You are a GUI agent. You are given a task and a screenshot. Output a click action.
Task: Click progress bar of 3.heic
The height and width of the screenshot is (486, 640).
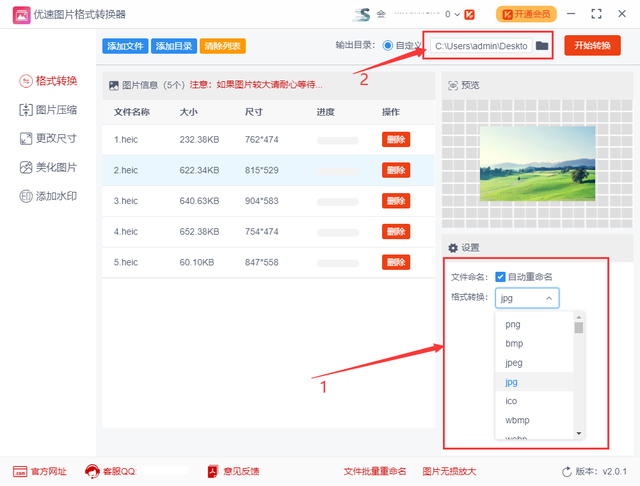coord(338,202)
